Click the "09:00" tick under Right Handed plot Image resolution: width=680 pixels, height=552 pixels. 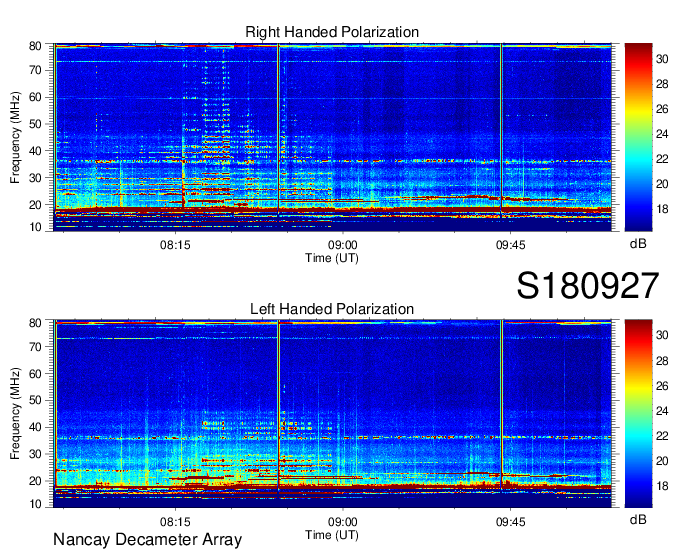(x=343, y=245)
